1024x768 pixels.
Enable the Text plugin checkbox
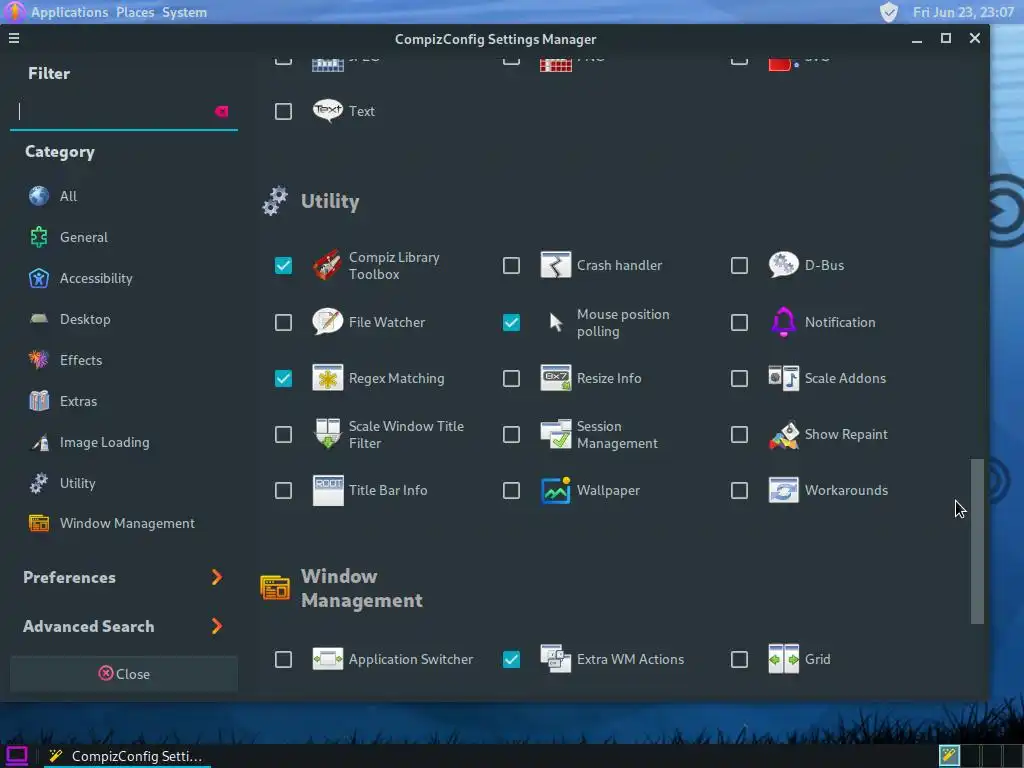pyautogui.click(x=283, y=112)
